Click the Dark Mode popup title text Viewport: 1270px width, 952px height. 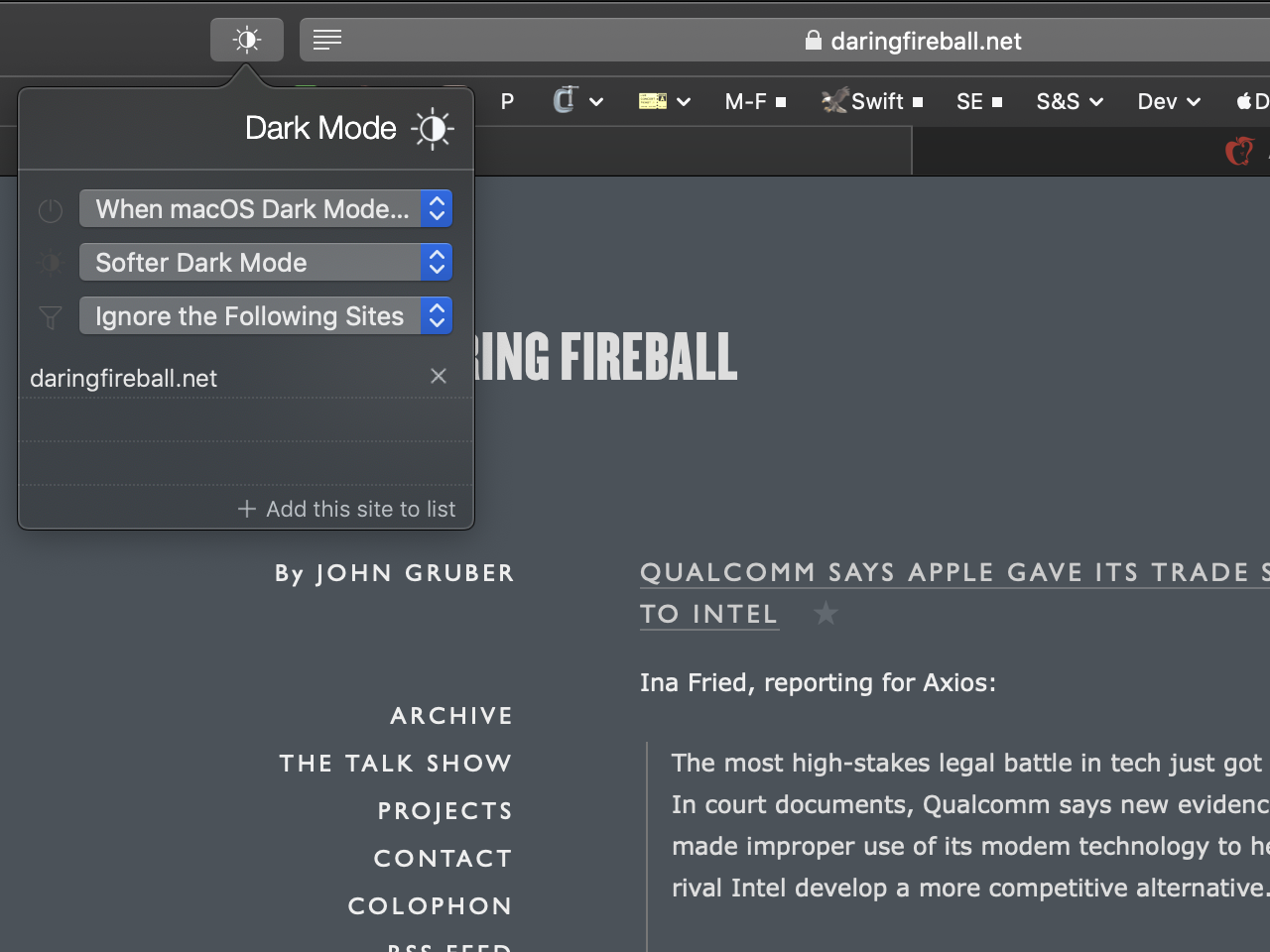[320, 128]
